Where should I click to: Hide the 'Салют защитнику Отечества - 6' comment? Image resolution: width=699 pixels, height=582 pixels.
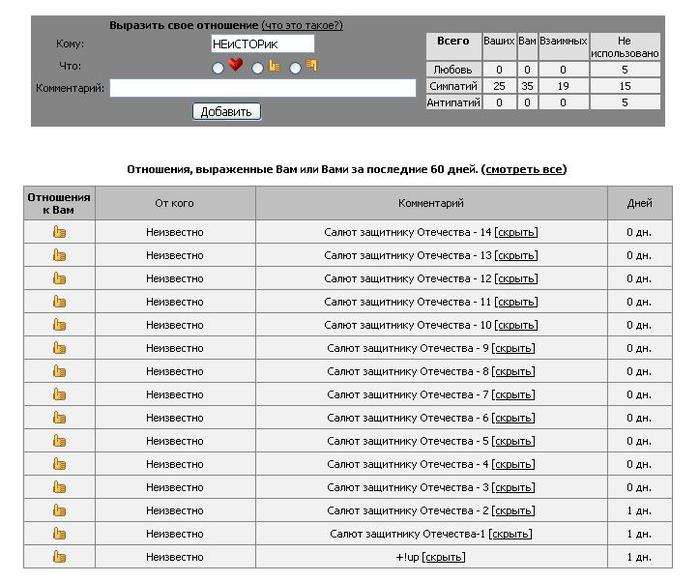[514, 418]
